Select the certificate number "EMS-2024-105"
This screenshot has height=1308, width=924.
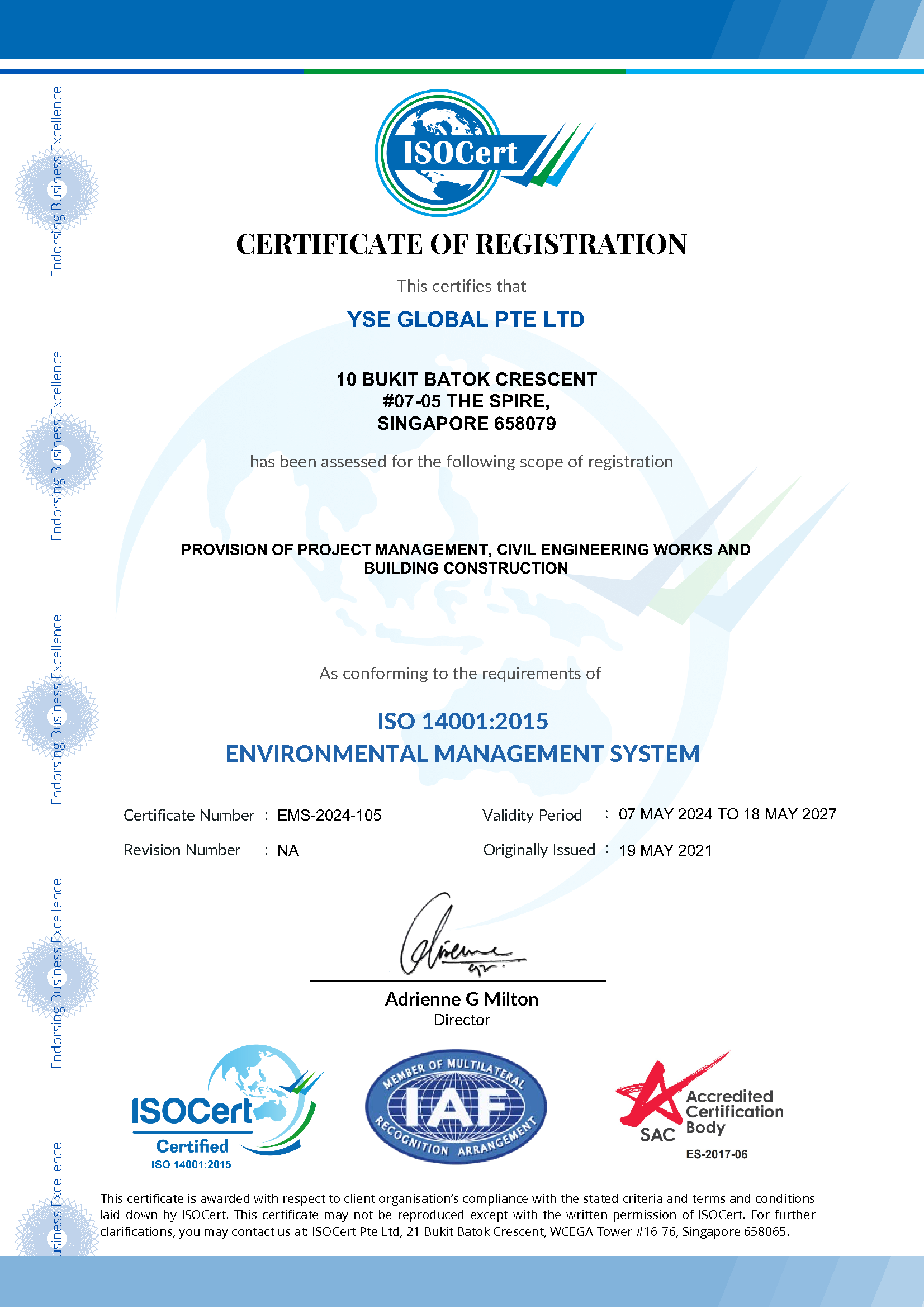coord(329,816)
